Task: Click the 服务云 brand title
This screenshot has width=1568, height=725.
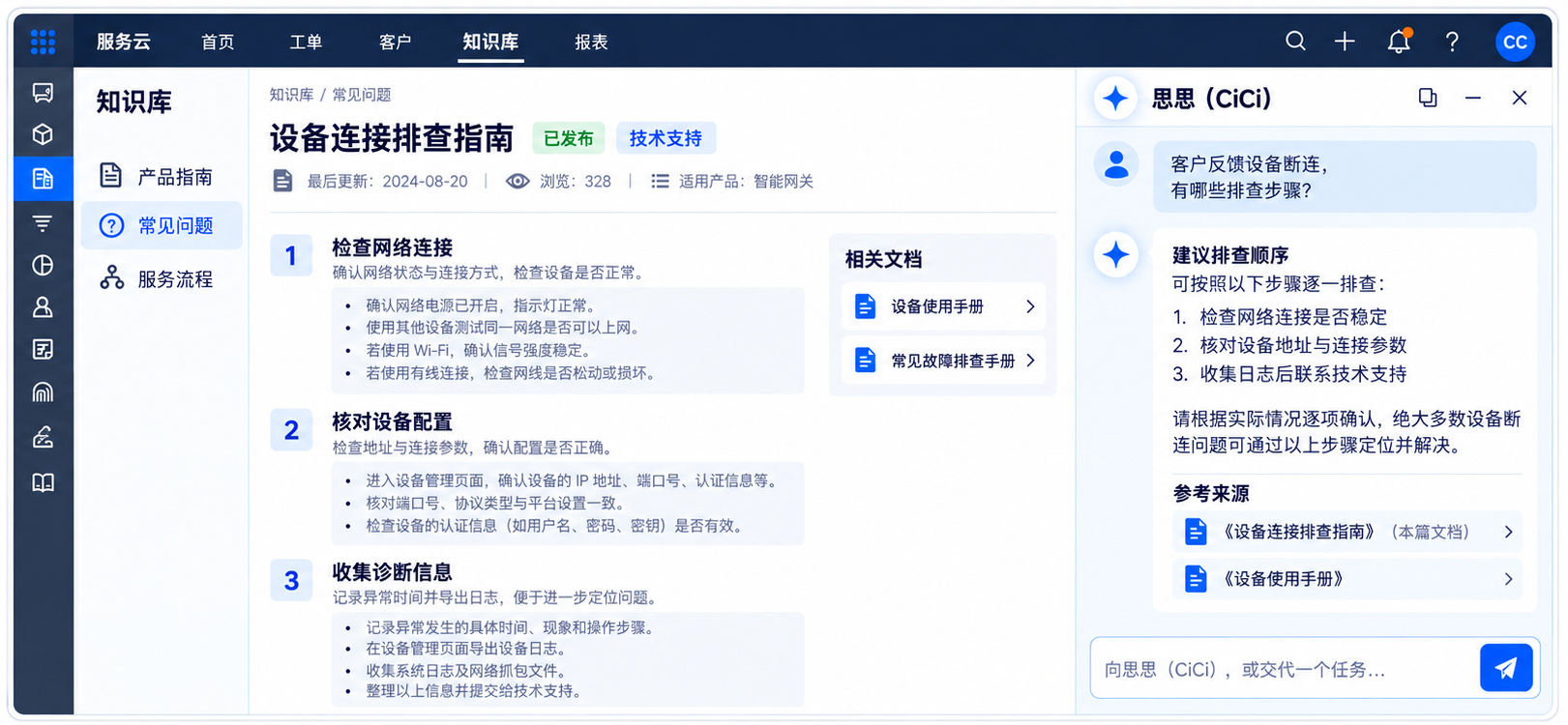Action: [124, 42]
